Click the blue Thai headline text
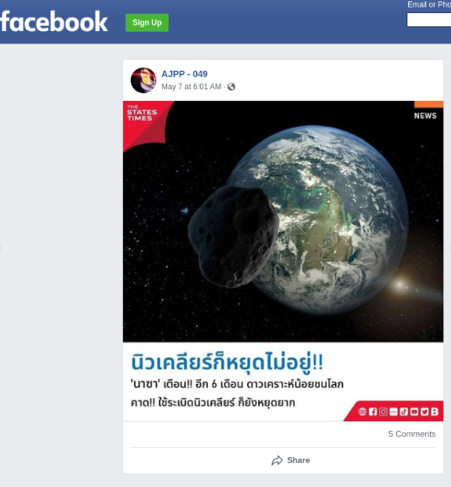451x487 pixels. click(x=227, y=362)
